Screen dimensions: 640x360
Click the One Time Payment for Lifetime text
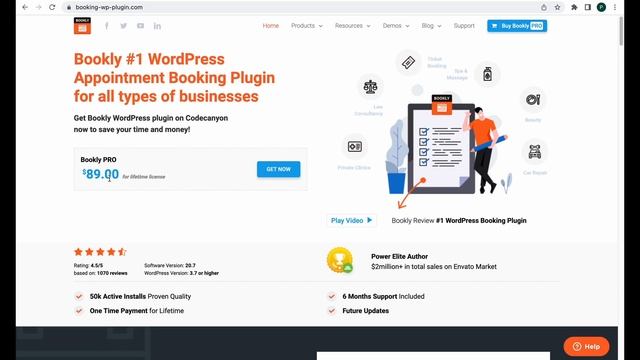click(x=137, y=311)
